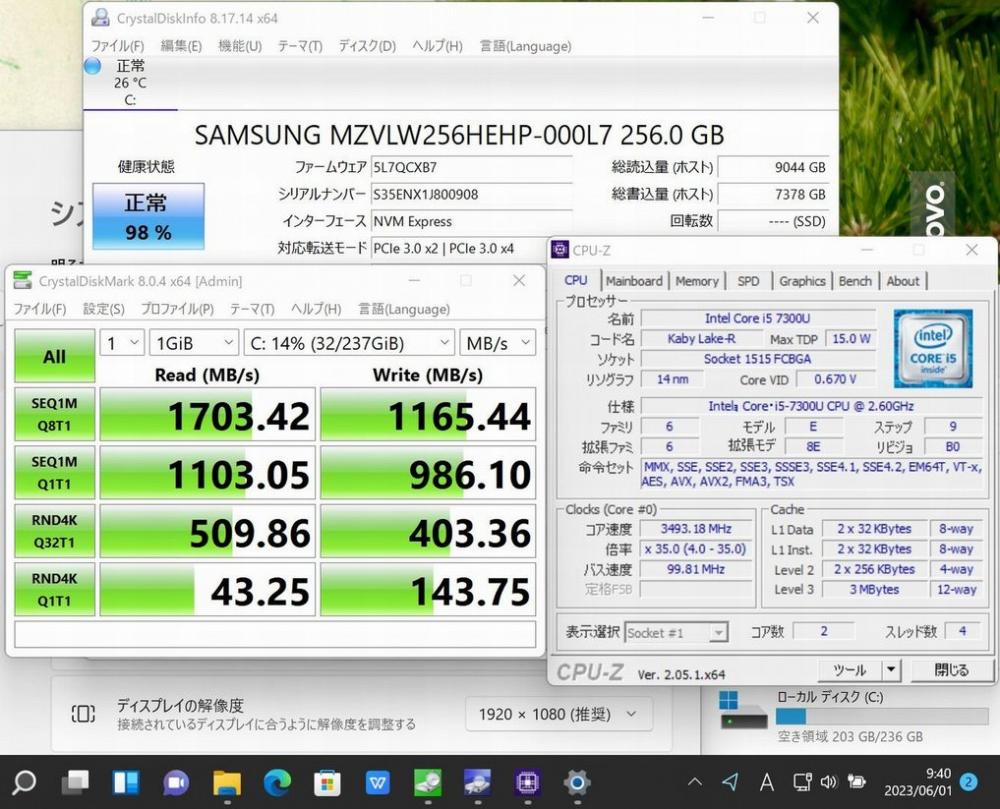Open the ファイル(F) menu in CrystalDiskInfo
Screen dimensions: 1000x809
pyautogui.click(x=117, y=46)
